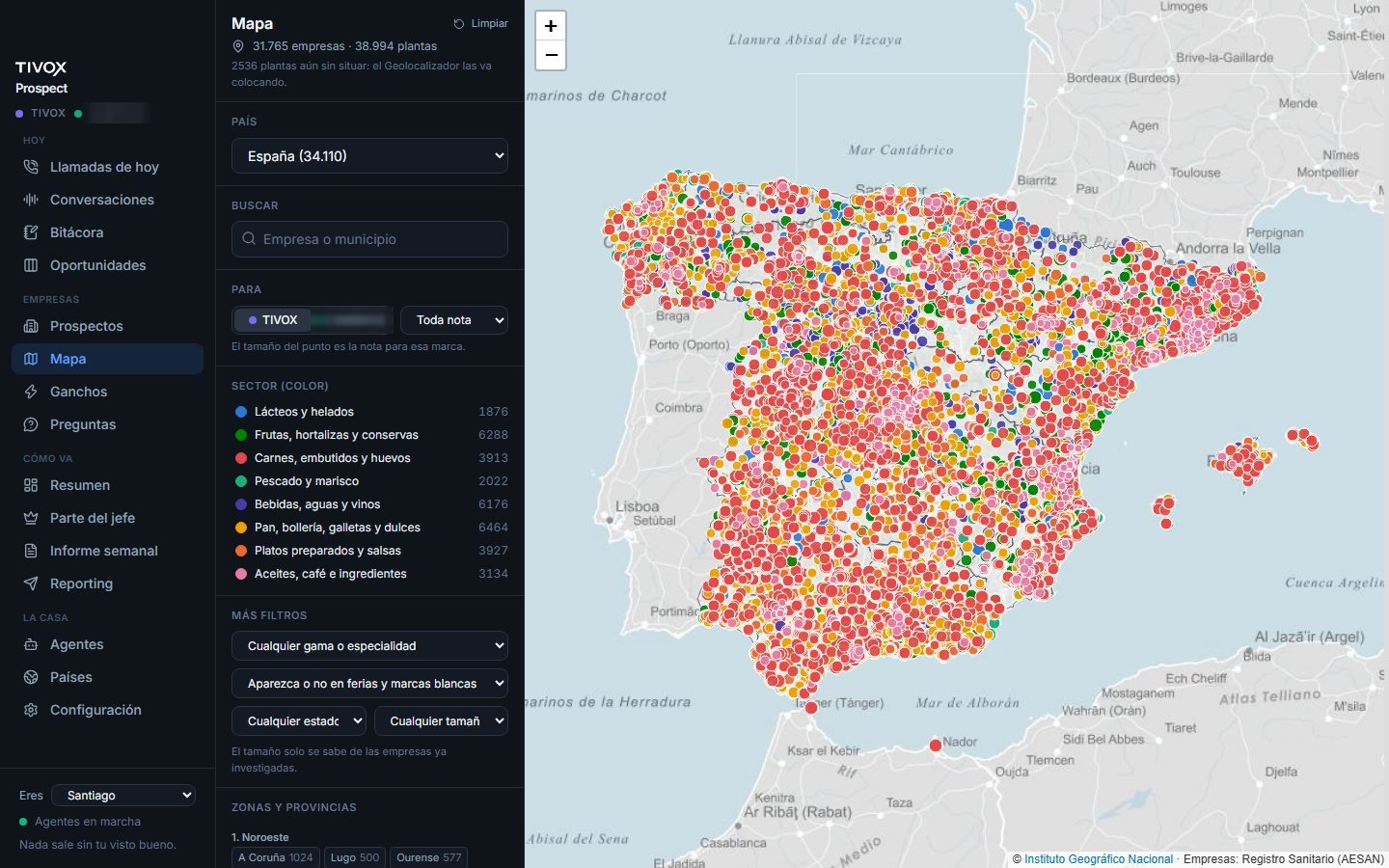Open Oportunidades icon in sidebar
This screenshot has width=1389, height=868.
click(x=31, y=265)
